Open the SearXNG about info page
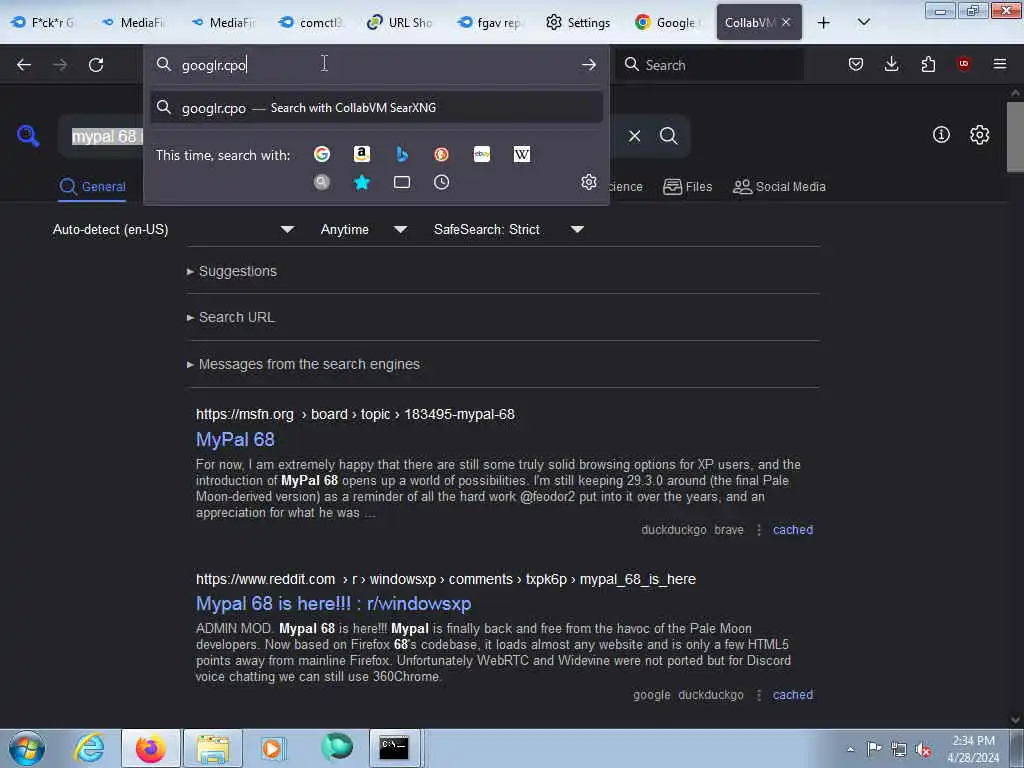Image resolution: width=1024 pixels, height=768 pixels. (941, 135)
